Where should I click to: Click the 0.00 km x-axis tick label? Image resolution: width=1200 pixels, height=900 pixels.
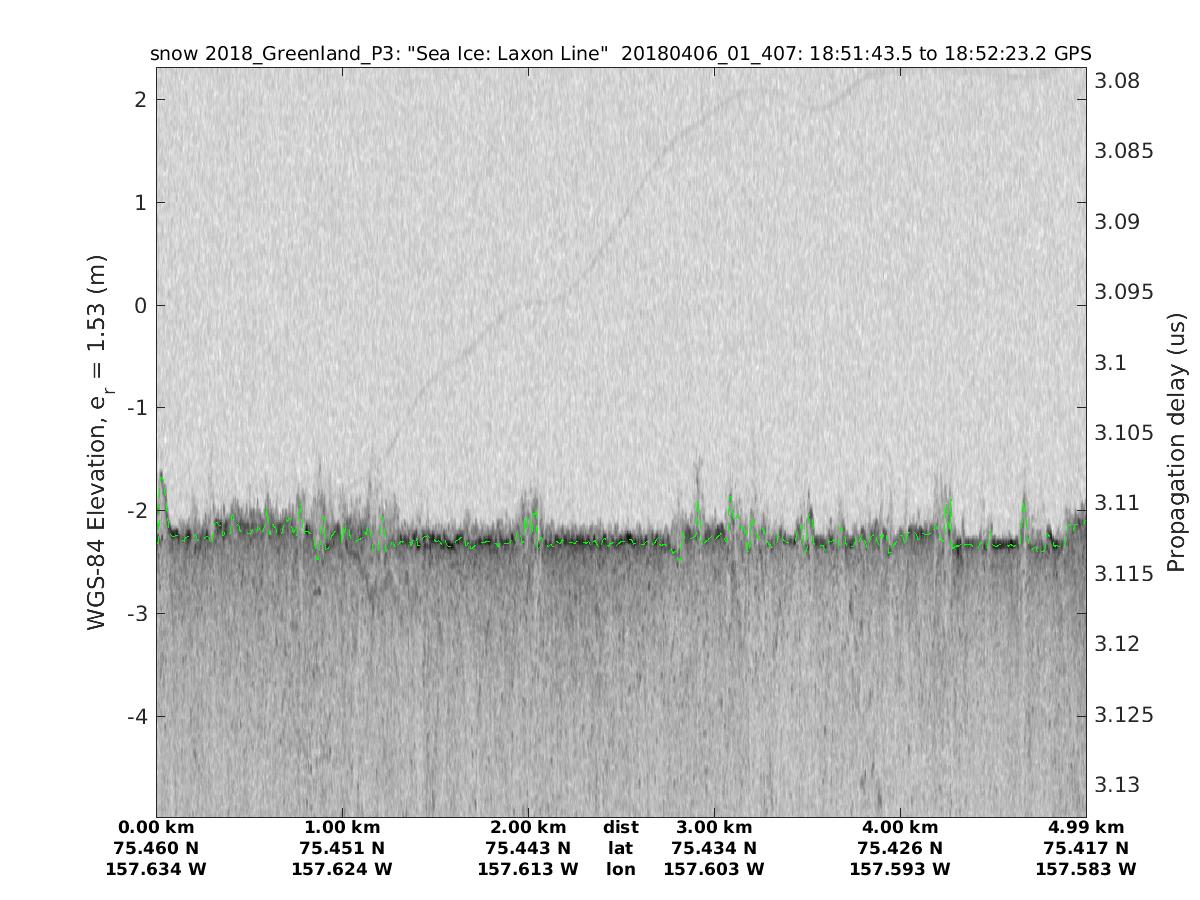click(156, 827)
